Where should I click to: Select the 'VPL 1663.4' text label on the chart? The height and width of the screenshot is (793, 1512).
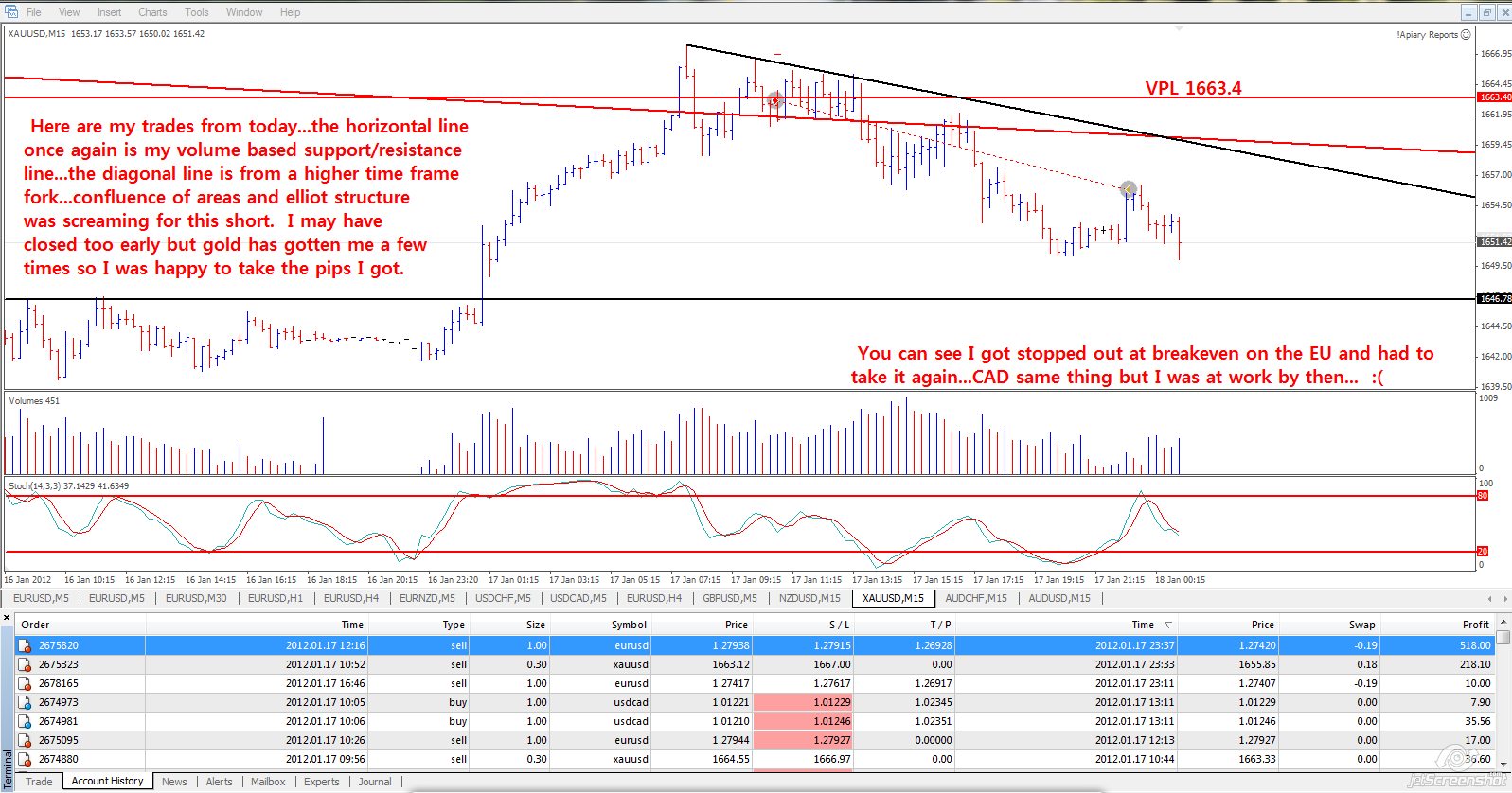point(1193,88)
